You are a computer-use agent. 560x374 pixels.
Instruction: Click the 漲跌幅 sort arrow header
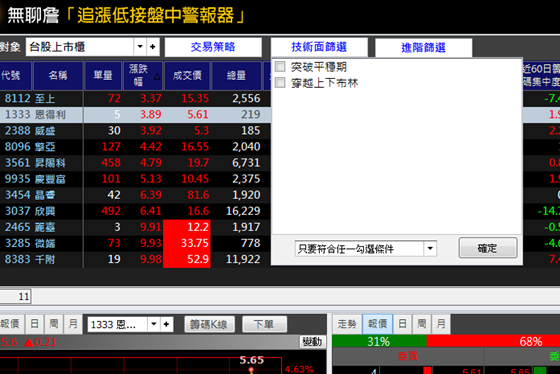(143, 75)
